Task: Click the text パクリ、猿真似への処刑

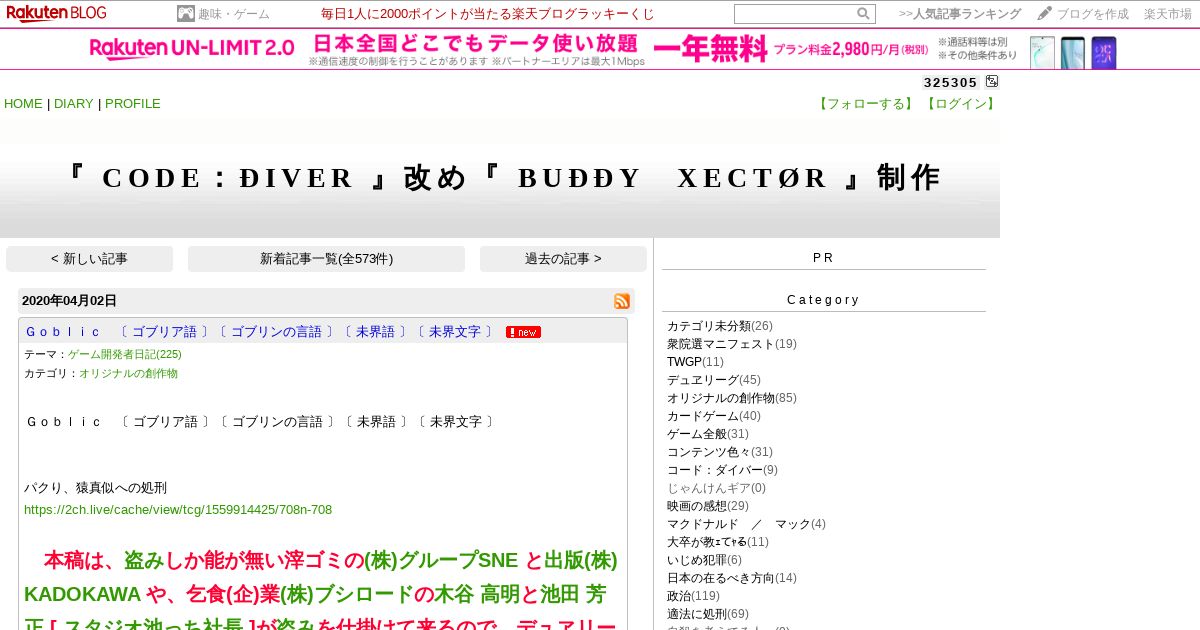Action: click(x=95, y=488)
